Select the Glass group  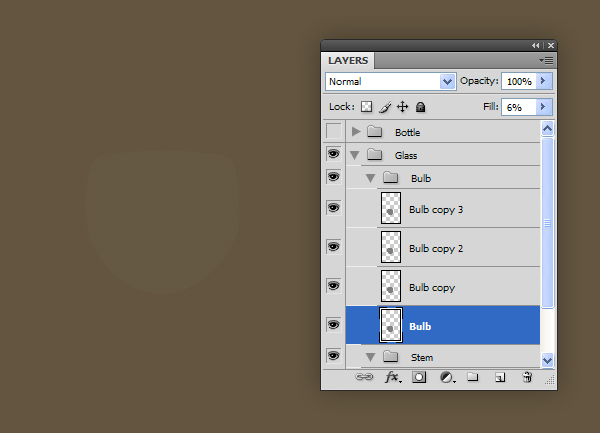pos(443,155)
